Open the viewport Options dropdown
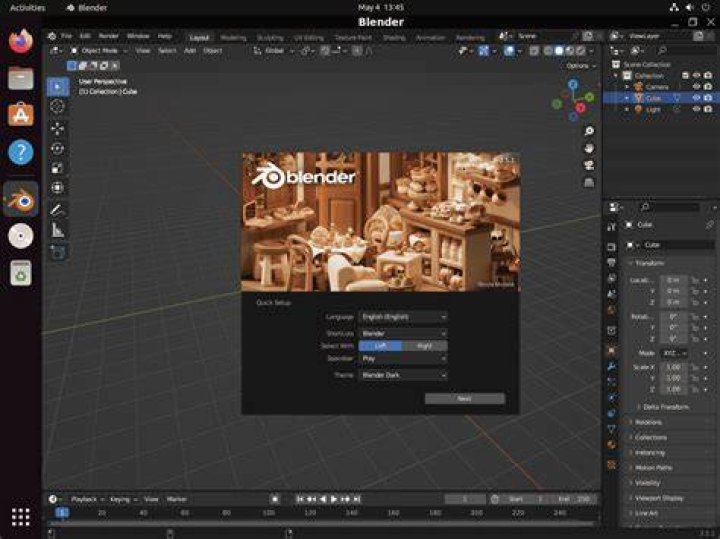Image resolution: width=720 pixels, height=539 pixels. pos(581,66)
